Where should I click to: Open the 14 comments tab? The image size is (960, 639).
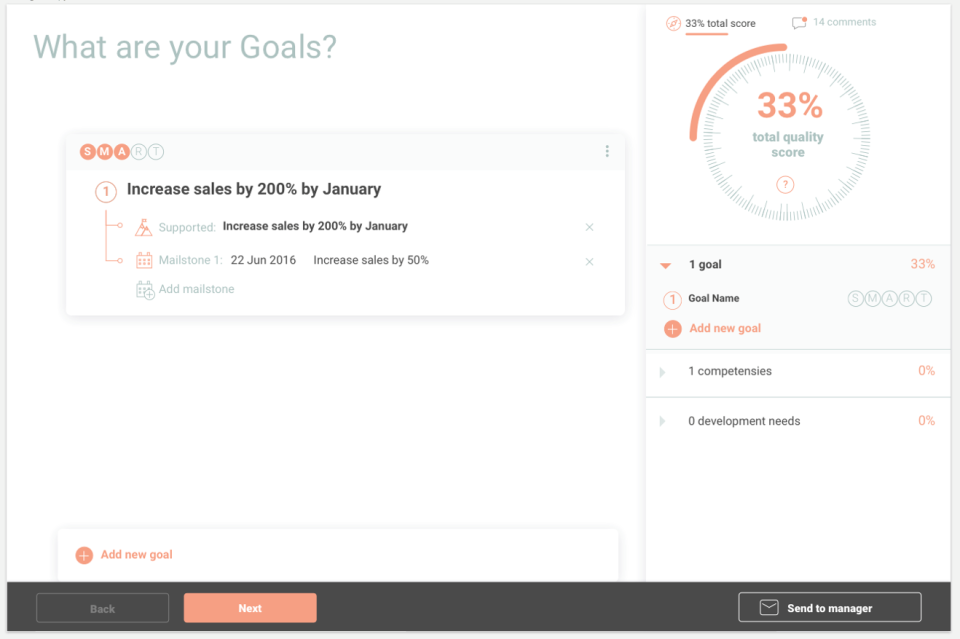(844, 22)
